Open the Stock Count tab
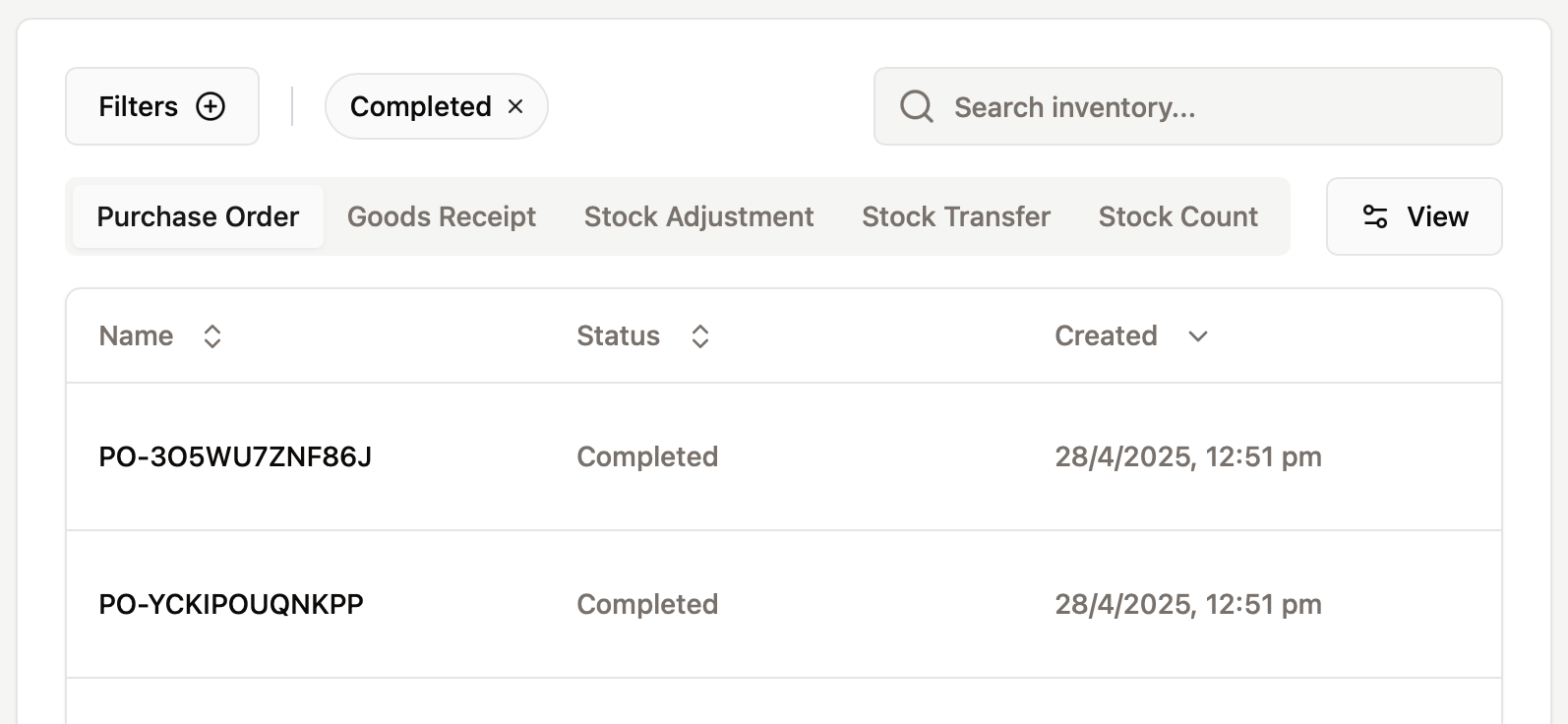Screen dimensions: 1568x724 pyautogui.click(x=1177, y=216)
